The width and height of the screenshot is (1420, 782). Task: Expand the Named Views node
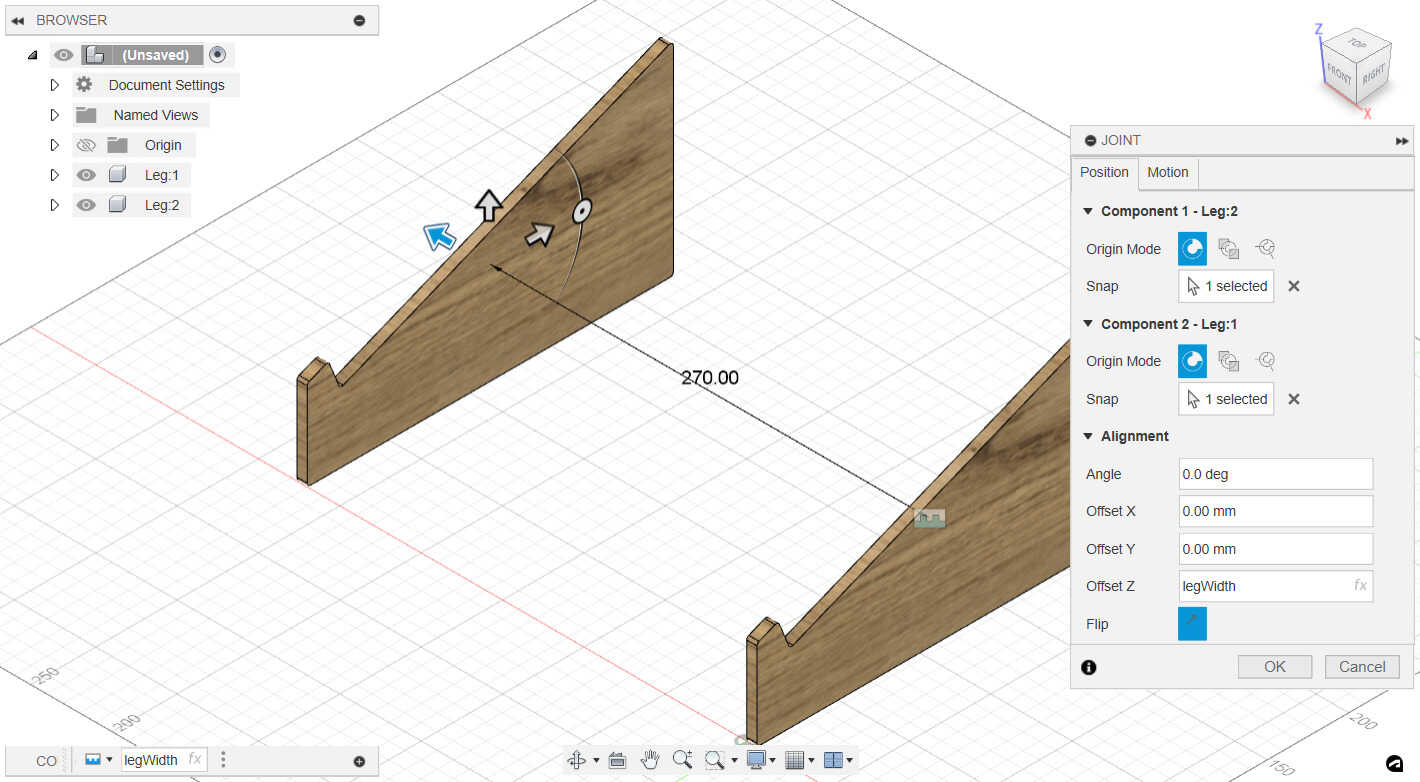55,115
